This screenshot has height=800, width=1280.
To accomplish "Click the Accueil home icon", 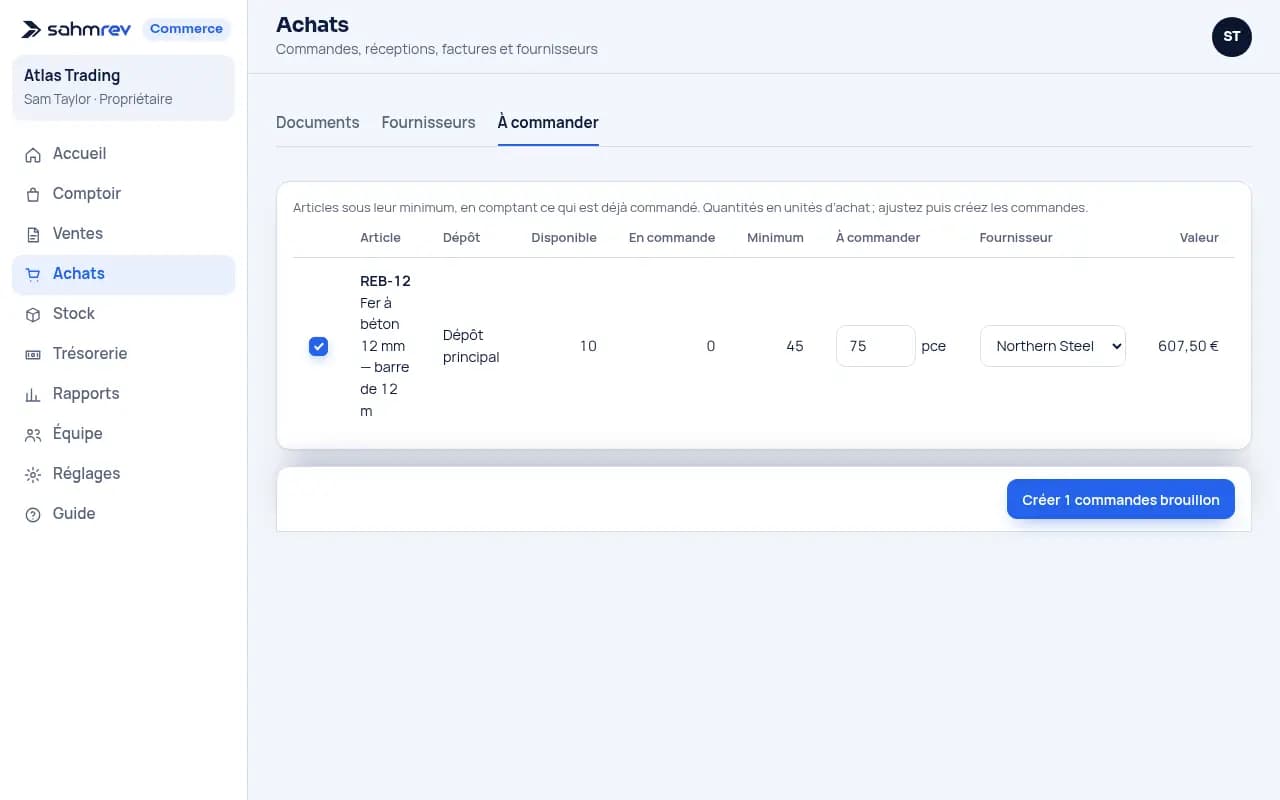I will tap(33, 154).
